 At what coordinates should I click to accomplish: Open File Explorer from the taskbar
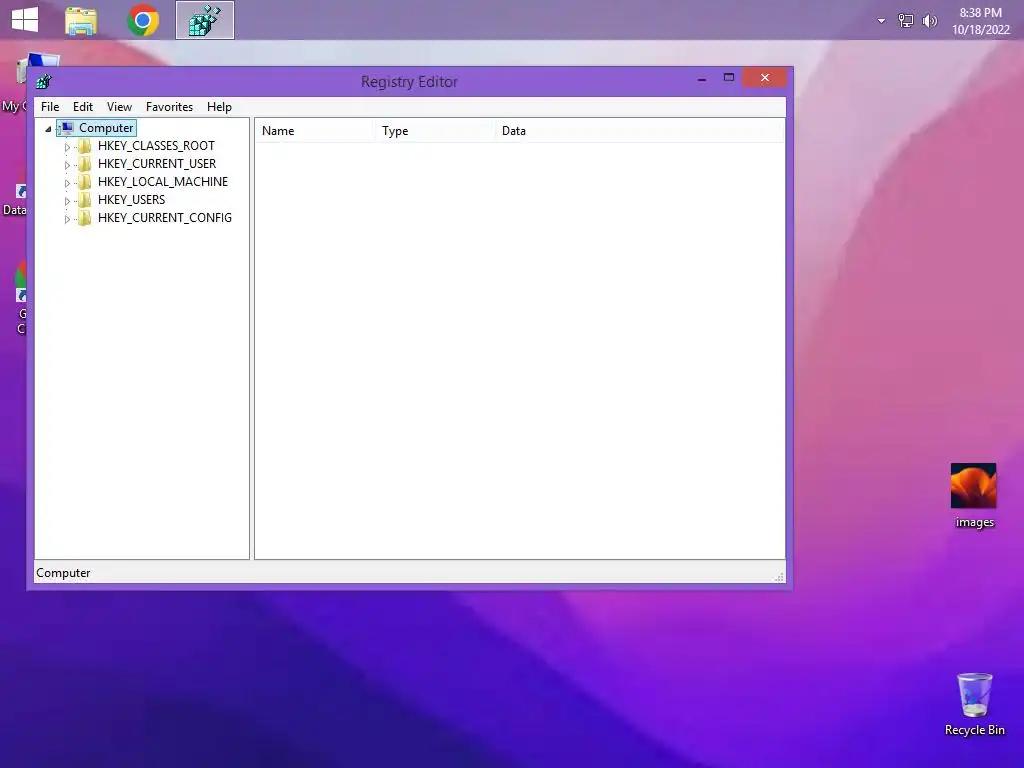pyautogui.click(x=81, y=21)
